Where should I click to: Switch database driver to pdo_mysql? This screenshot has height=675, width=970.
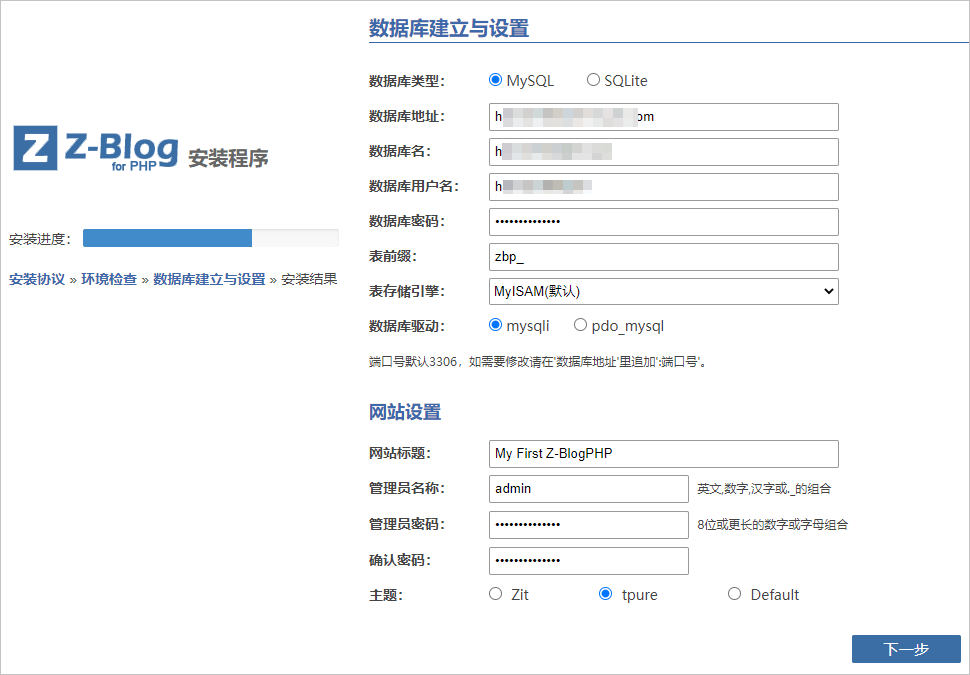pos(580,325)
